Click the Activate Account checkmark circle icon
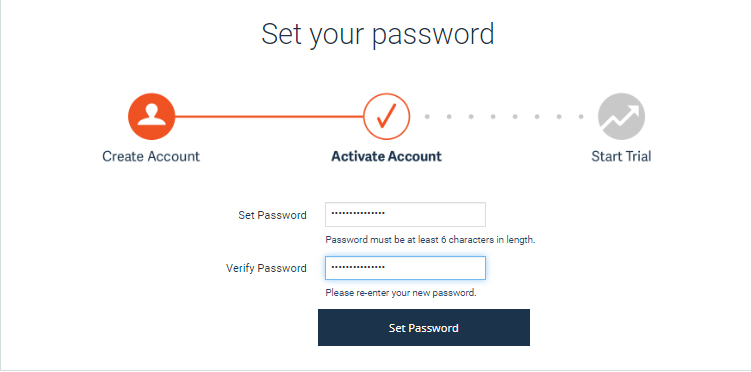 [387, 116]
